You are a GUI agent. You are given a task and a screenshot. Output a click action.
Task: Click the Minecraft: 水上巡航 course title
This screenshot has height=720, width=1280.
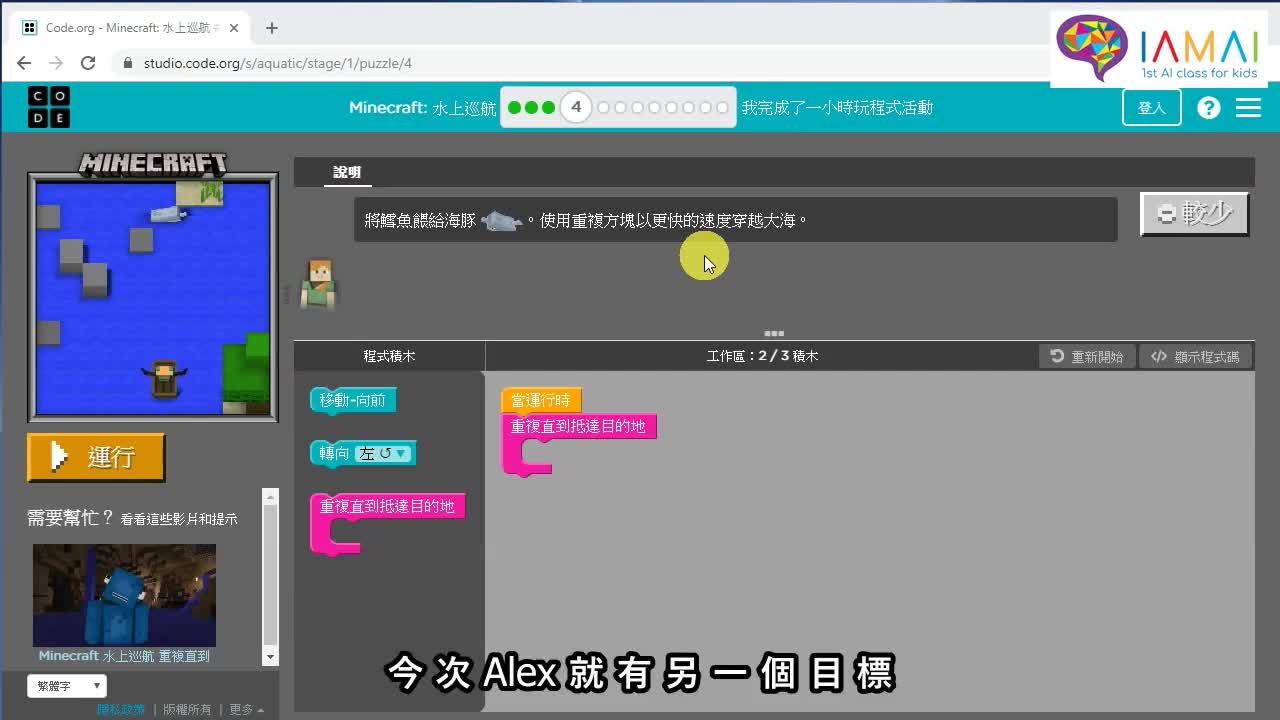click(x=422, y=108)
